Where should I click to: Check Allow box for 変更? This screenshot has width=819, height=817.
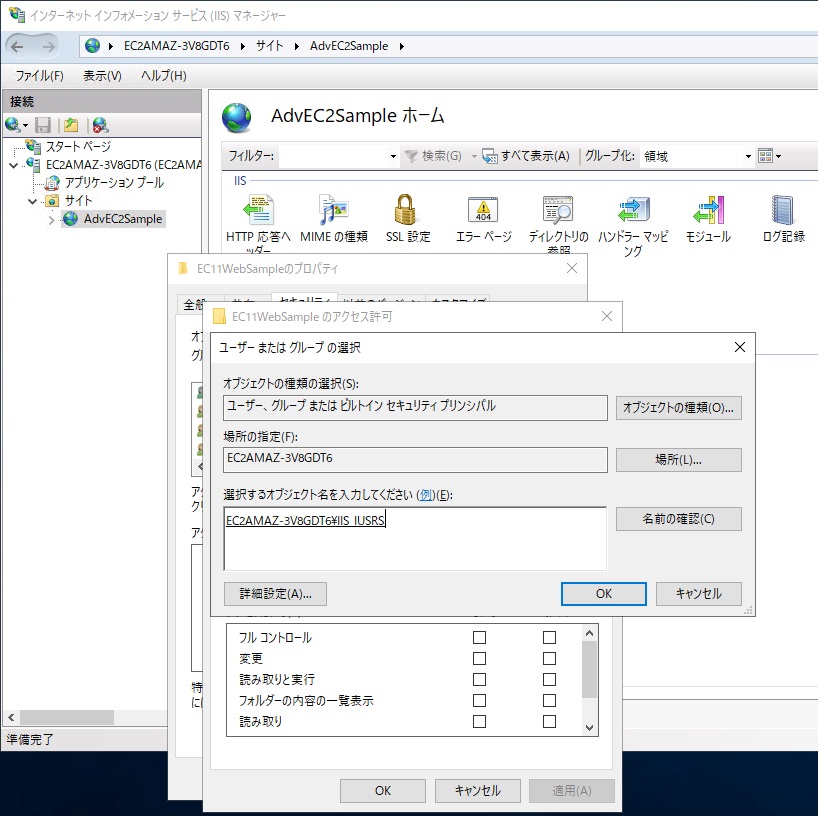pyautogui.click(x=479, y=658)
